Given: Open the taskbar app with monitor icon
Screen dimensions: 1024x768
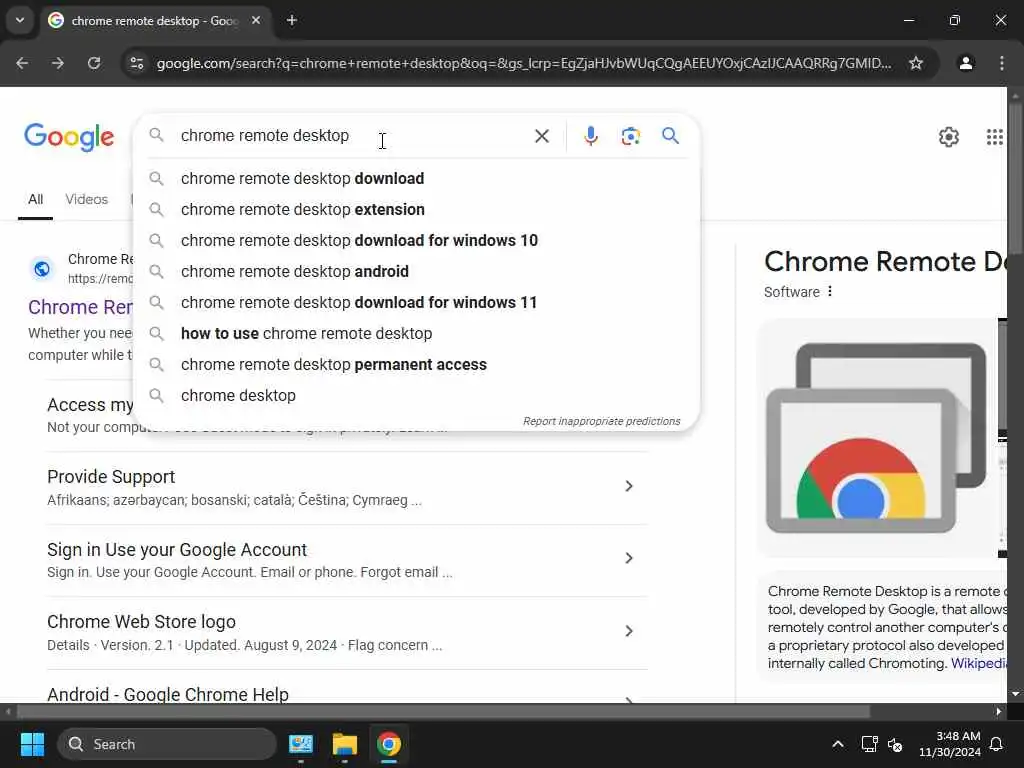Looking at the screenshot, I should point(300,744).
